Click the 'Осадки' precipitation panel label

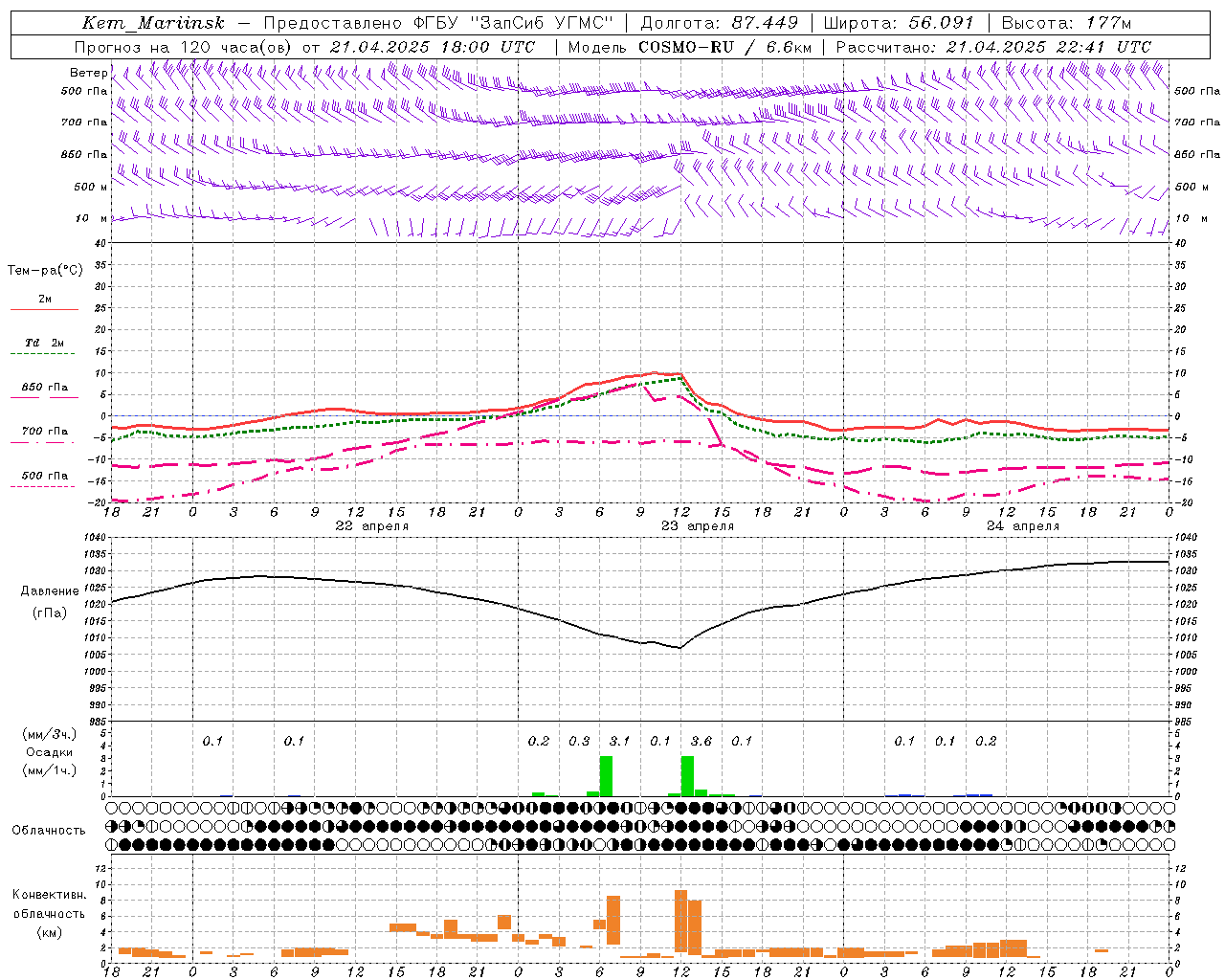tap(49, 753)
